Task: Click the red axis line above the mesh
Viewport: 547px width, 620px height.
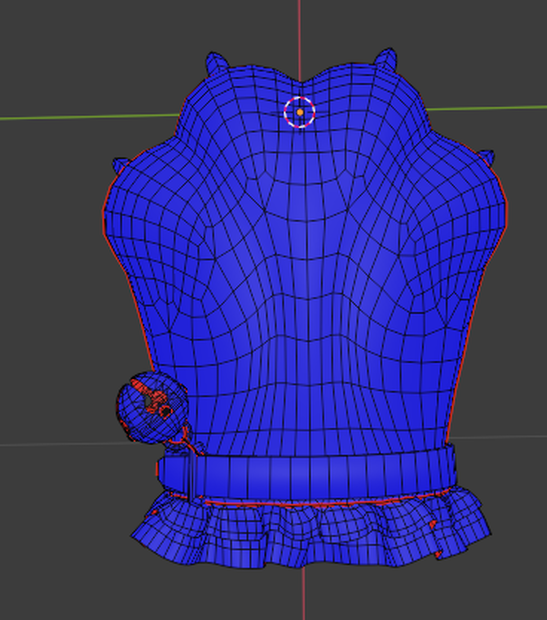Action: pyautogui.click(x=299, y=40)
